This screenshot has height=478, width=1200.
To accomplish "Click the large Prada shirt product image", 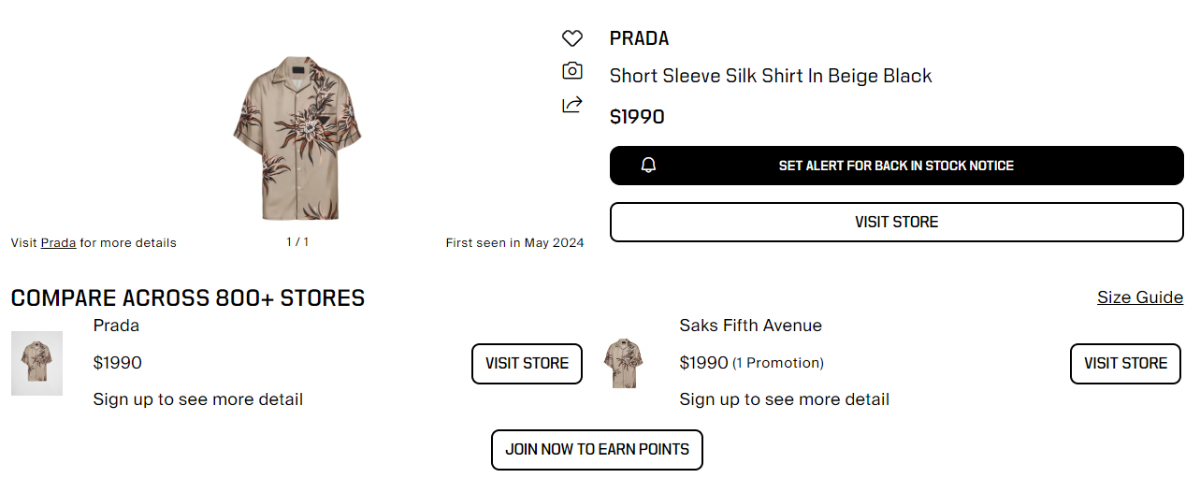I will (x=297, y=138).
